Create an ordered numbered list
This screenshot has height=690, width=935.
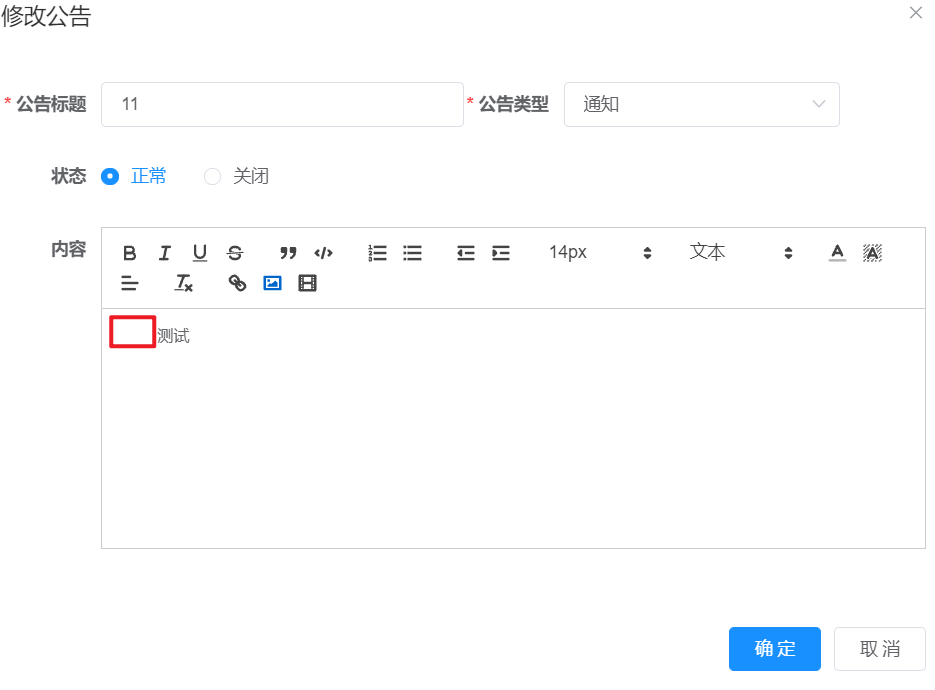click(377, 253)
